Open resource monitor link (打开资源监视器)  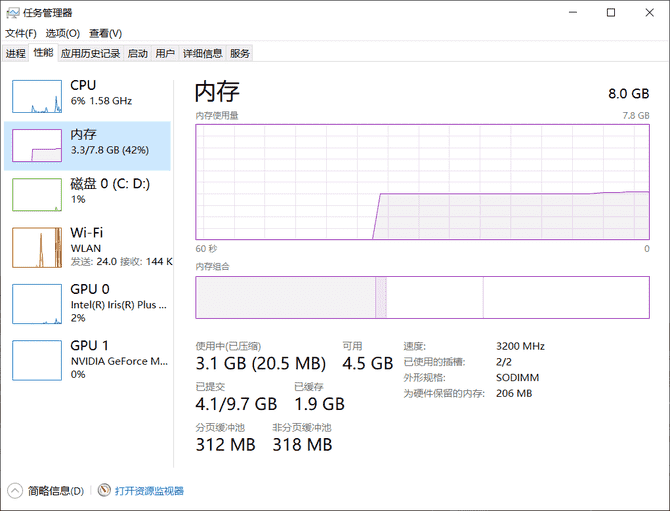[149, 491]
